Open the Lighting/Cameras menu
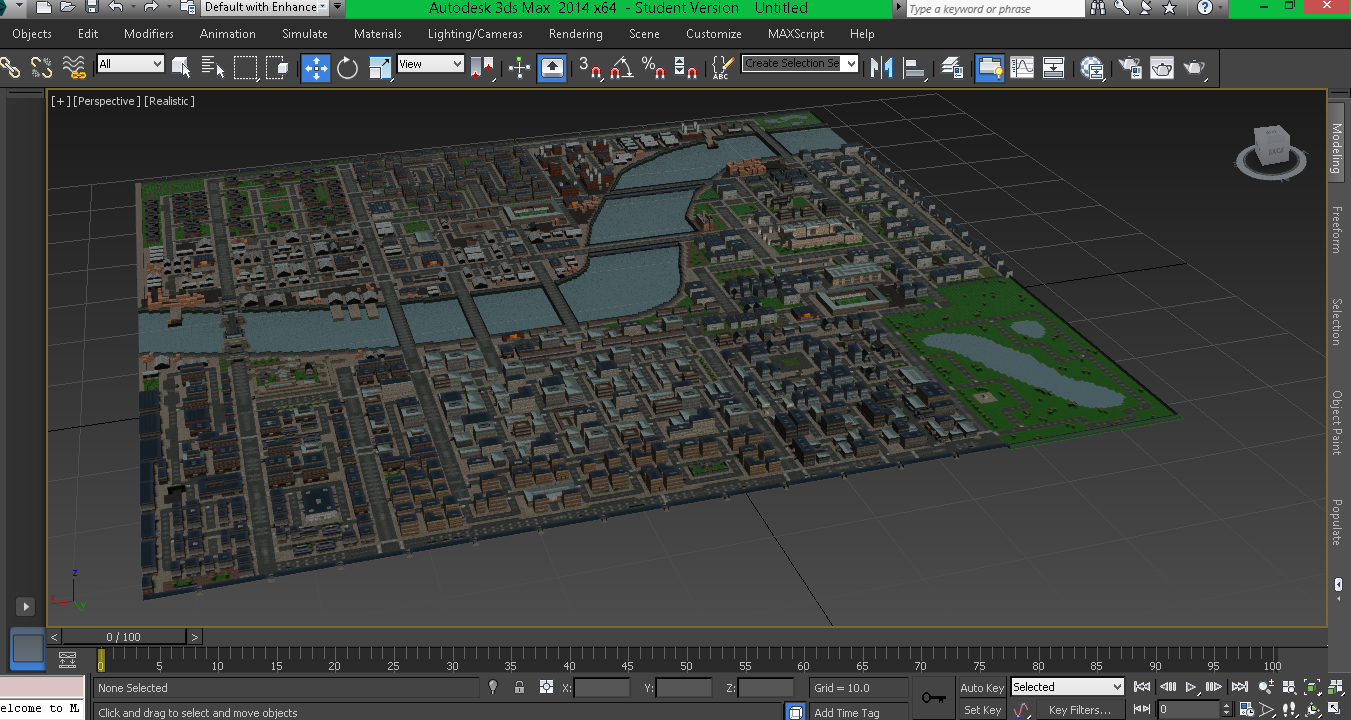This screenshot has width=1351, height=720. tap(475, 33)
